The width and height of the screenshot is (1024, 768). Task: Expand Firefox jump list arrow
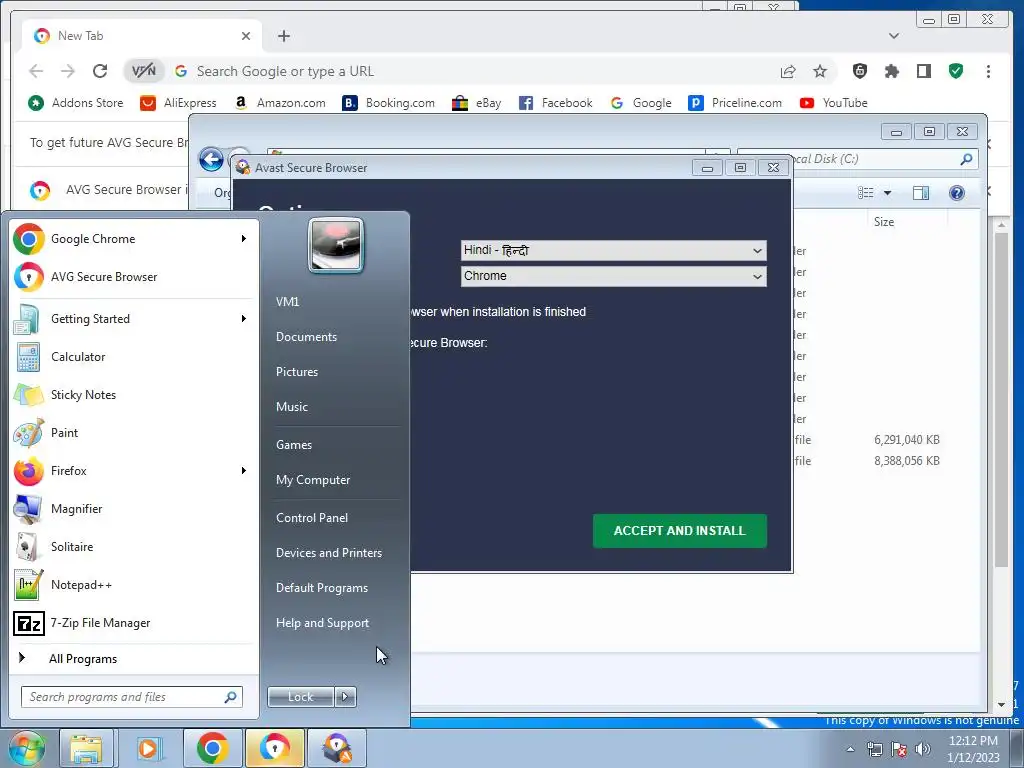point(244,470)
